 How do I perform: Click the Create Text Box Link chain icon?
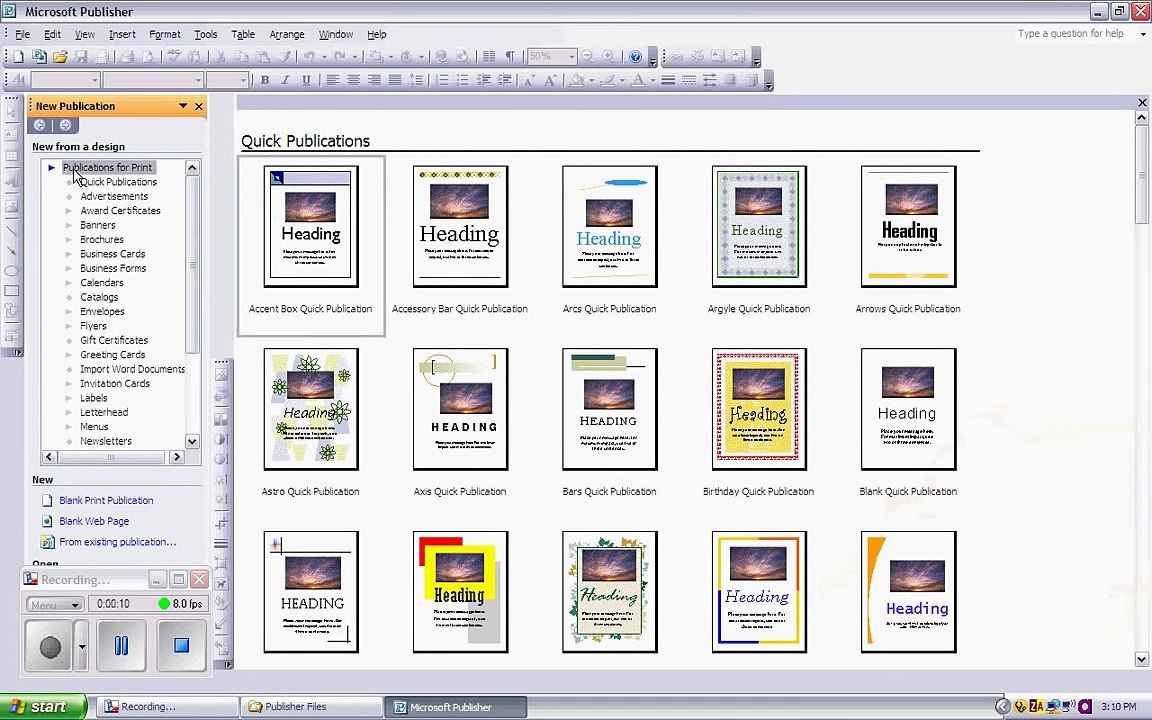coord(676,57)
